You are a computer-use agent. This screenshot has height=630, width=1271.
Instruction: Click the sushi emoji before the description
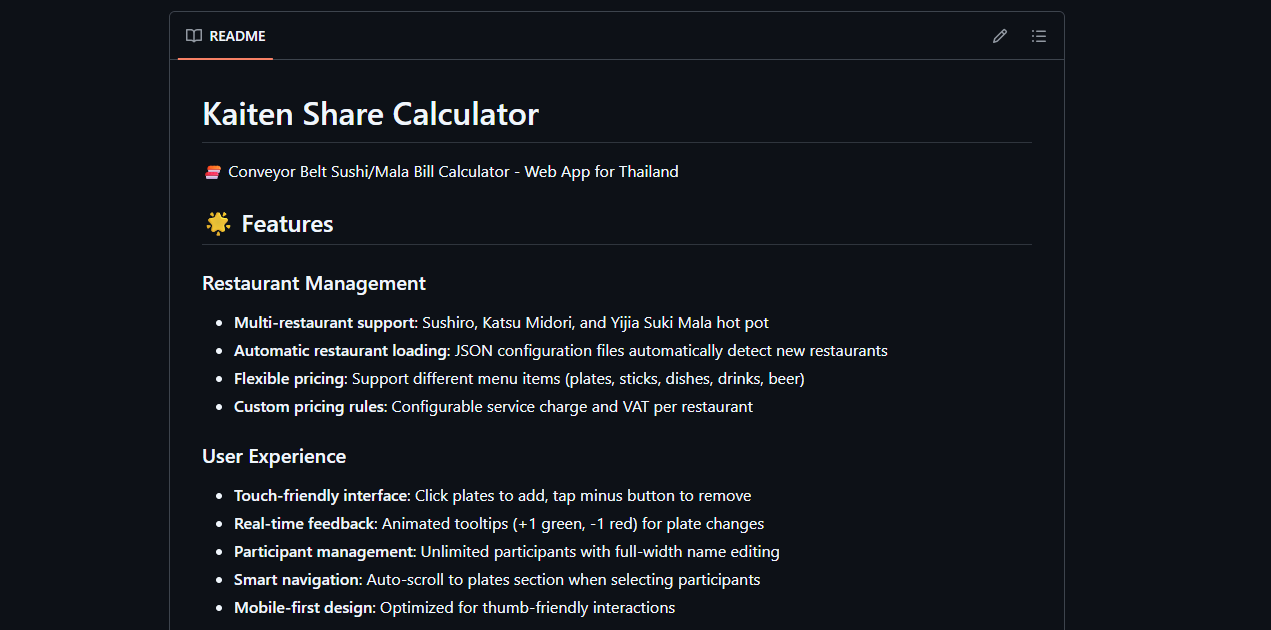coord(212,172)
